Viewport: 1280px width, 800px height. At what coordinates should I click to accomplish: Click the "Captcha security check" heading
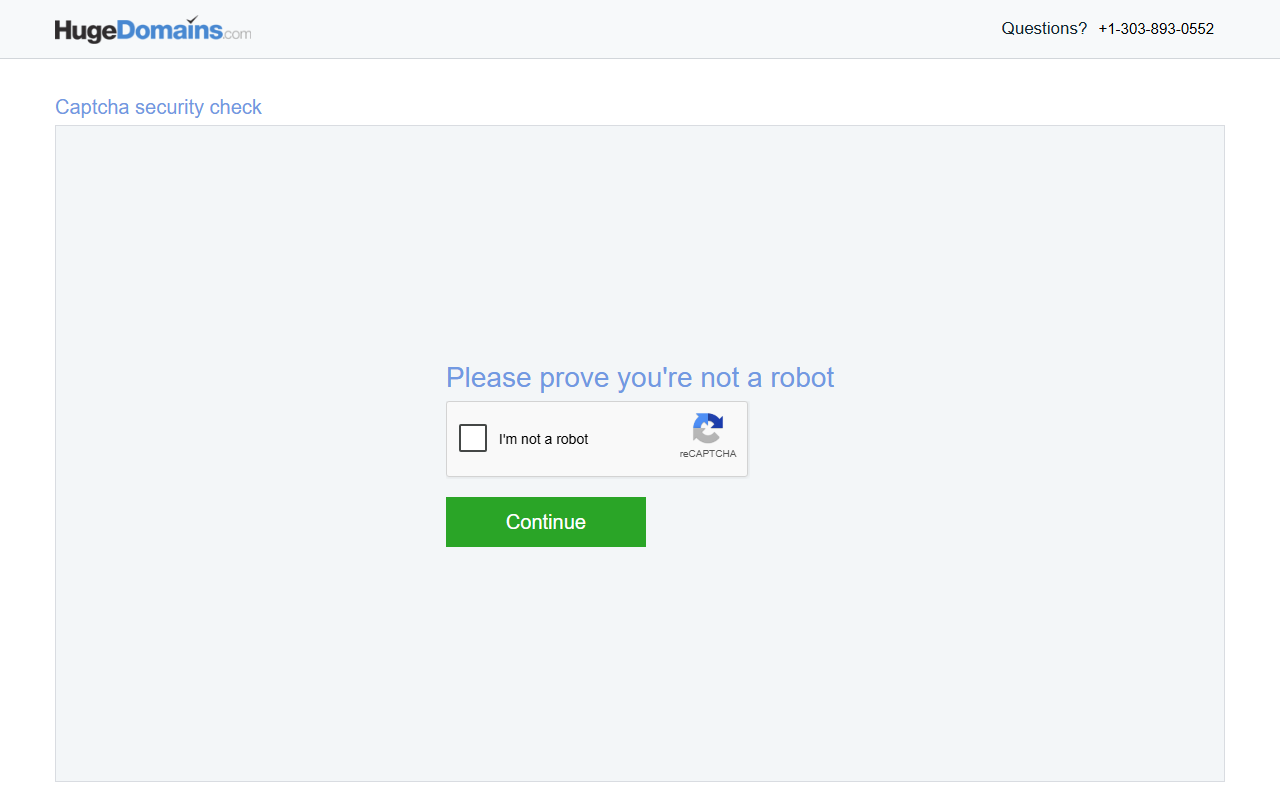click(x=158, y=107)
